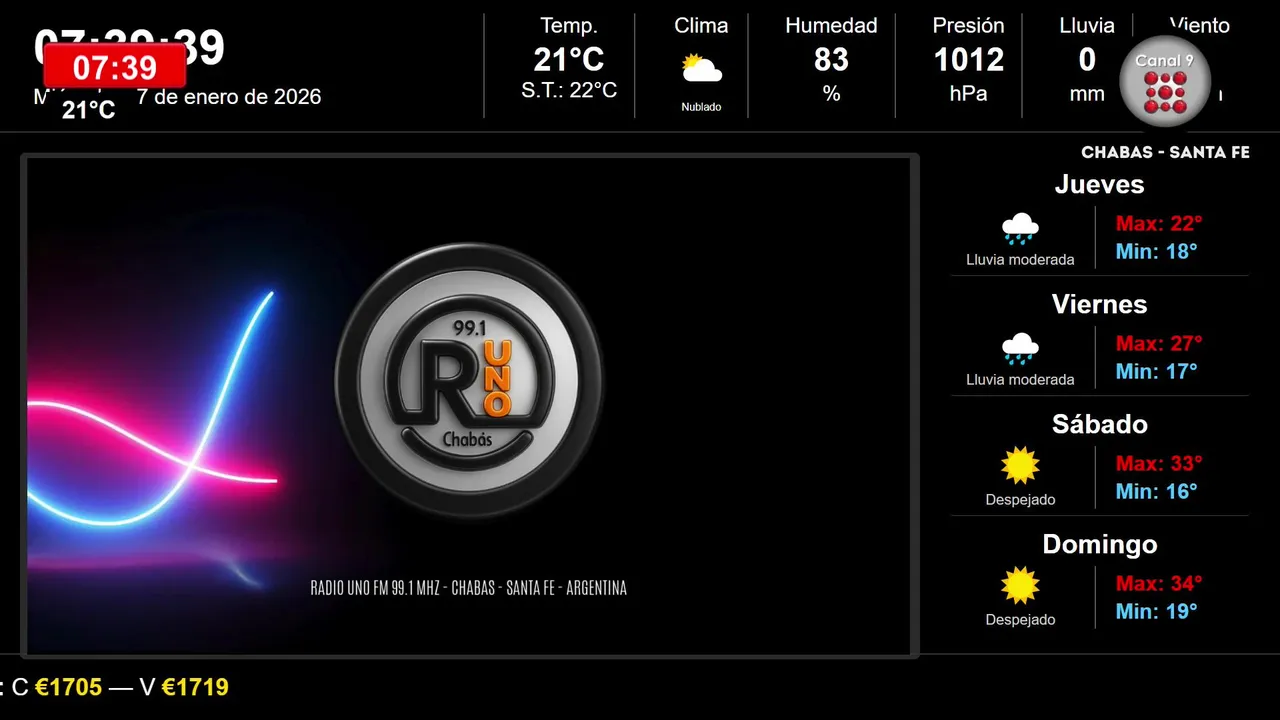
Task: Click the CHABAS - SANTA FE label
Action: pyautogui.click(x=1165, y=153)
